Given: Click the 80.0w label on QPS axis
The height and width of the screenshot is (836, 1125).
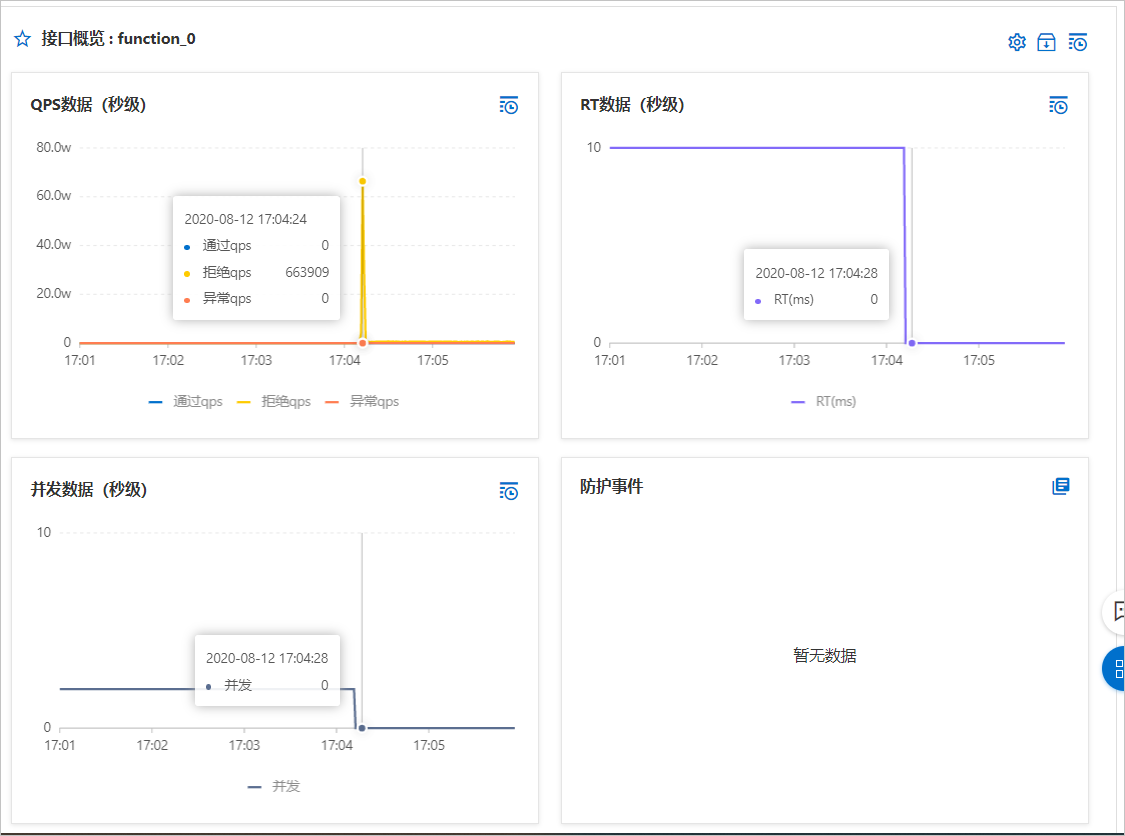Looking at the screenshot, I should pos(54,147).
